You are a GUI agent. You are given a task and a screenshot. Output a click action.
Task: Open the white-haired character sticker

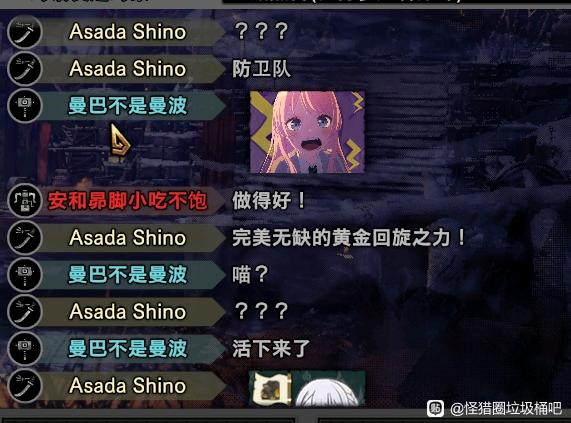328,389
